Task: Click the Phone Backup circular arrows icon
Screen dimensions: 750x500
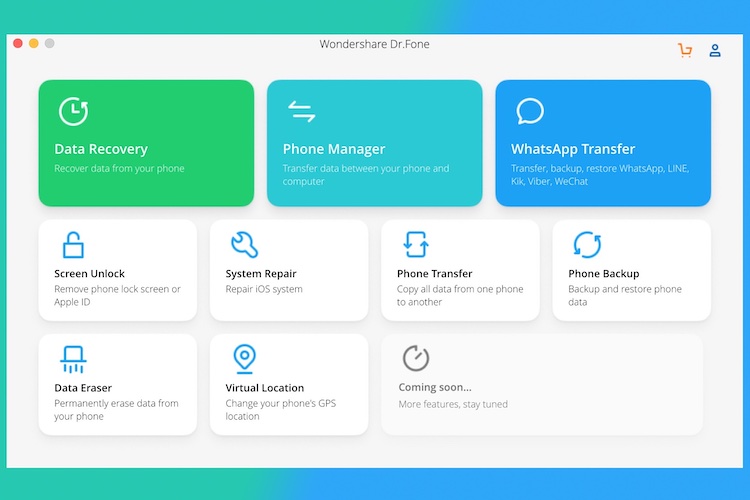Action: [587, 244]
